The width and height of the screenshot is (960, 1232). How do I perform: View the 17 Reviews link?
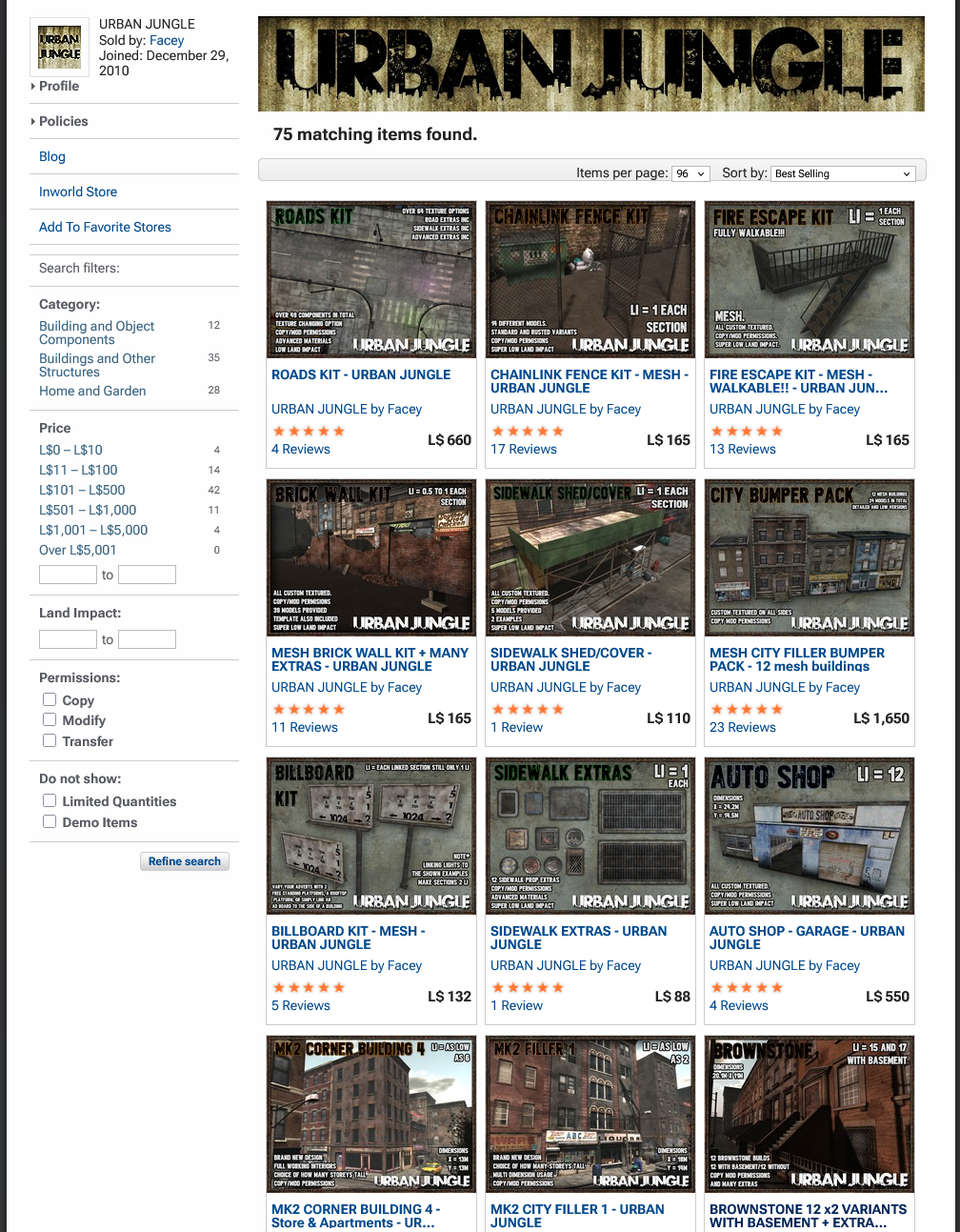[524, 449]
